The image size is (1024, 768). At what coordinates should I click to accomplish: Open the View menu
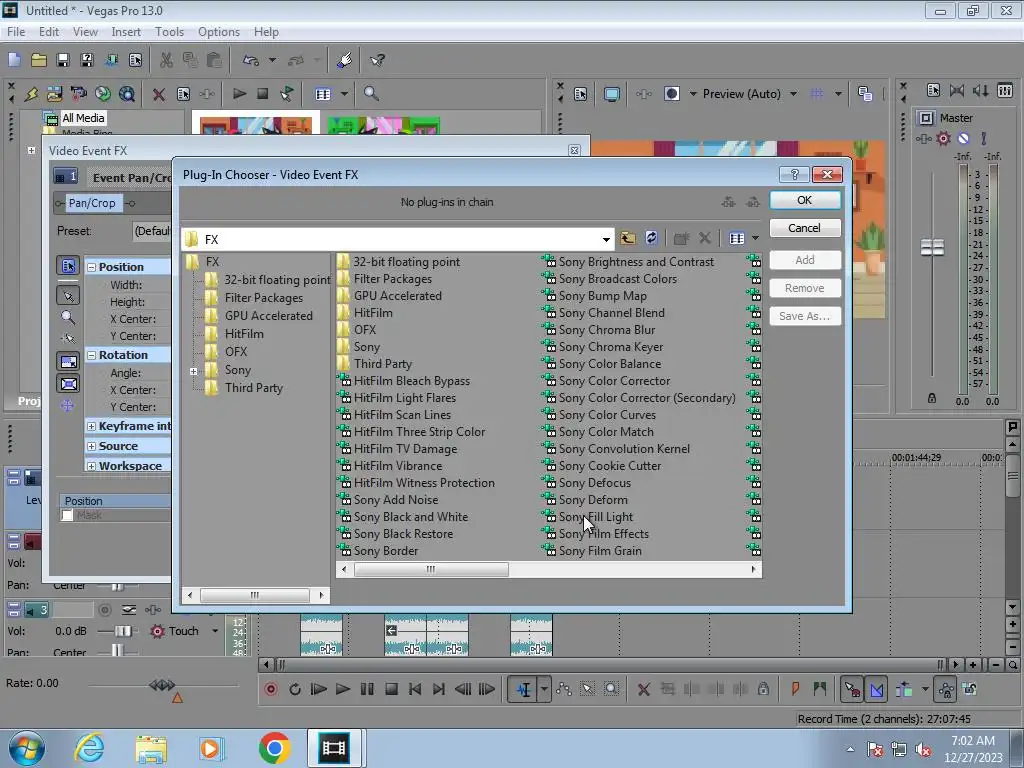pos(85,31)
